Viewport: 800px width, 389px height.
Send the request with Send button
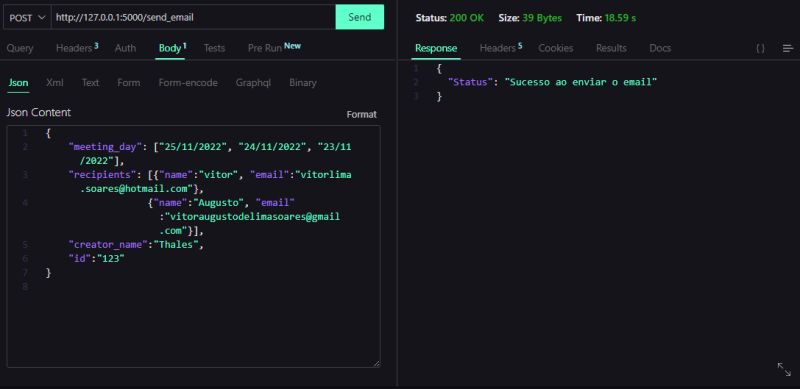360,17
